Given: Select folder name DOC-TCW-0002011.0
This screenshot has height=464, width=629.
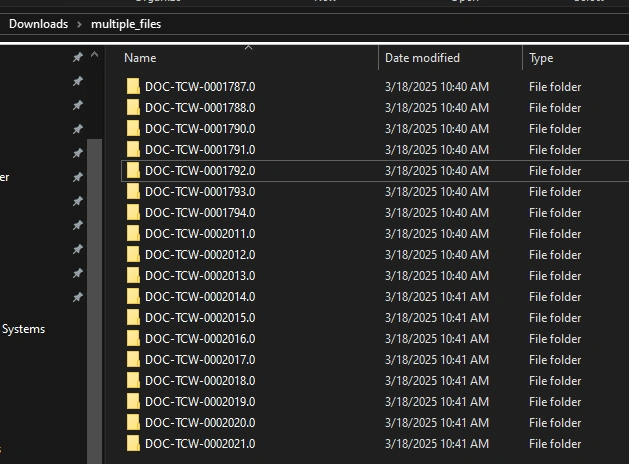Looking at the screenshot, I should [x=200, y=233].
